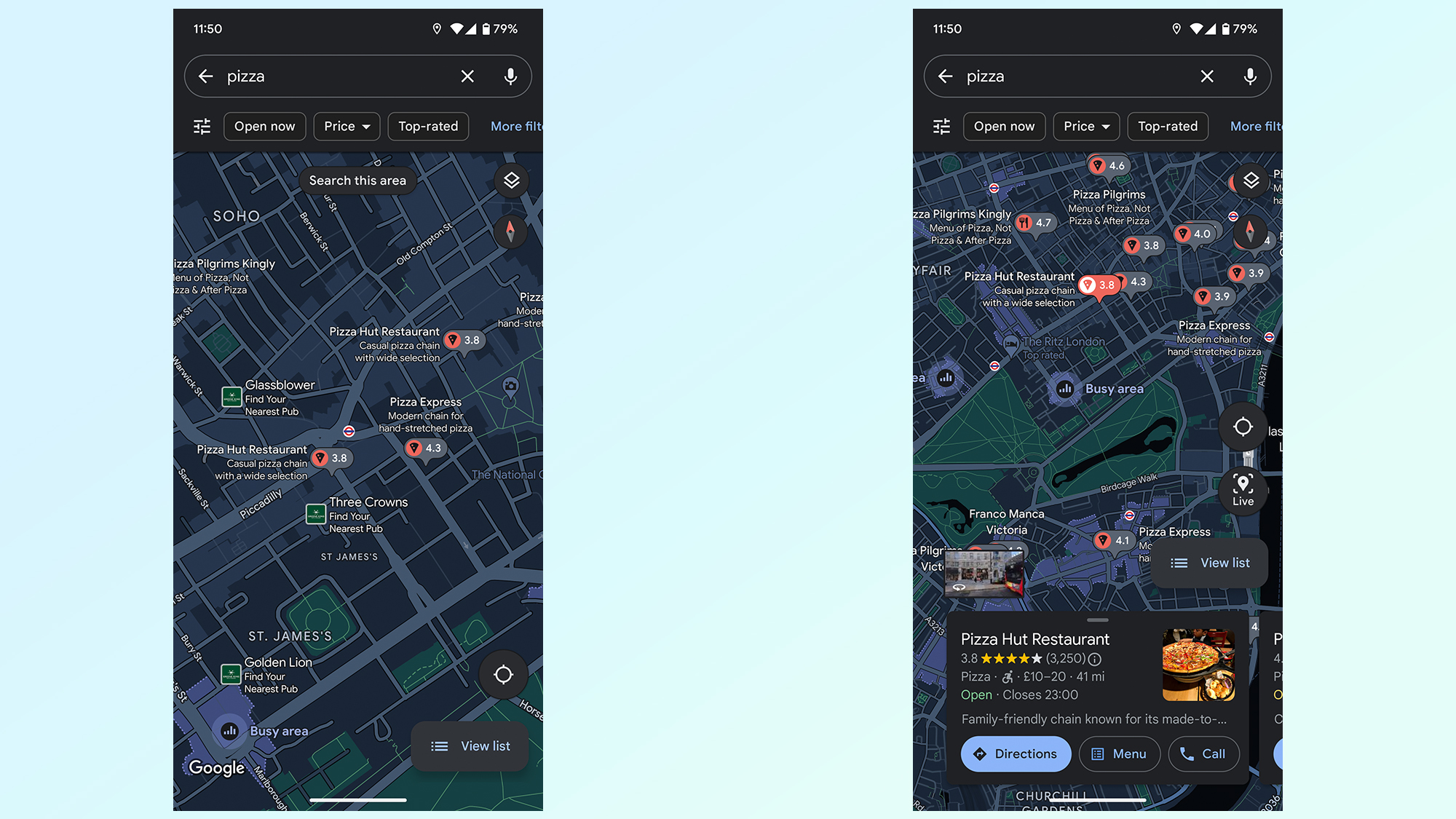This screenshot has width=1456, height=819.
Task: Expand Price filter on right screen
Action: click(x=1085, y=125)
